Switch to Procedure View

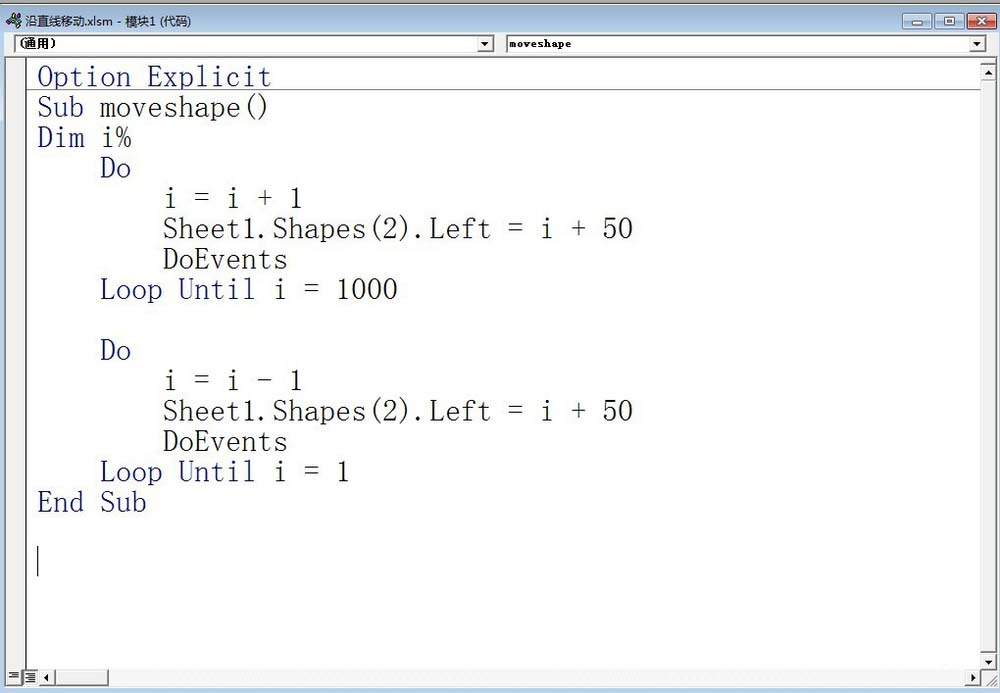point(13,678)
